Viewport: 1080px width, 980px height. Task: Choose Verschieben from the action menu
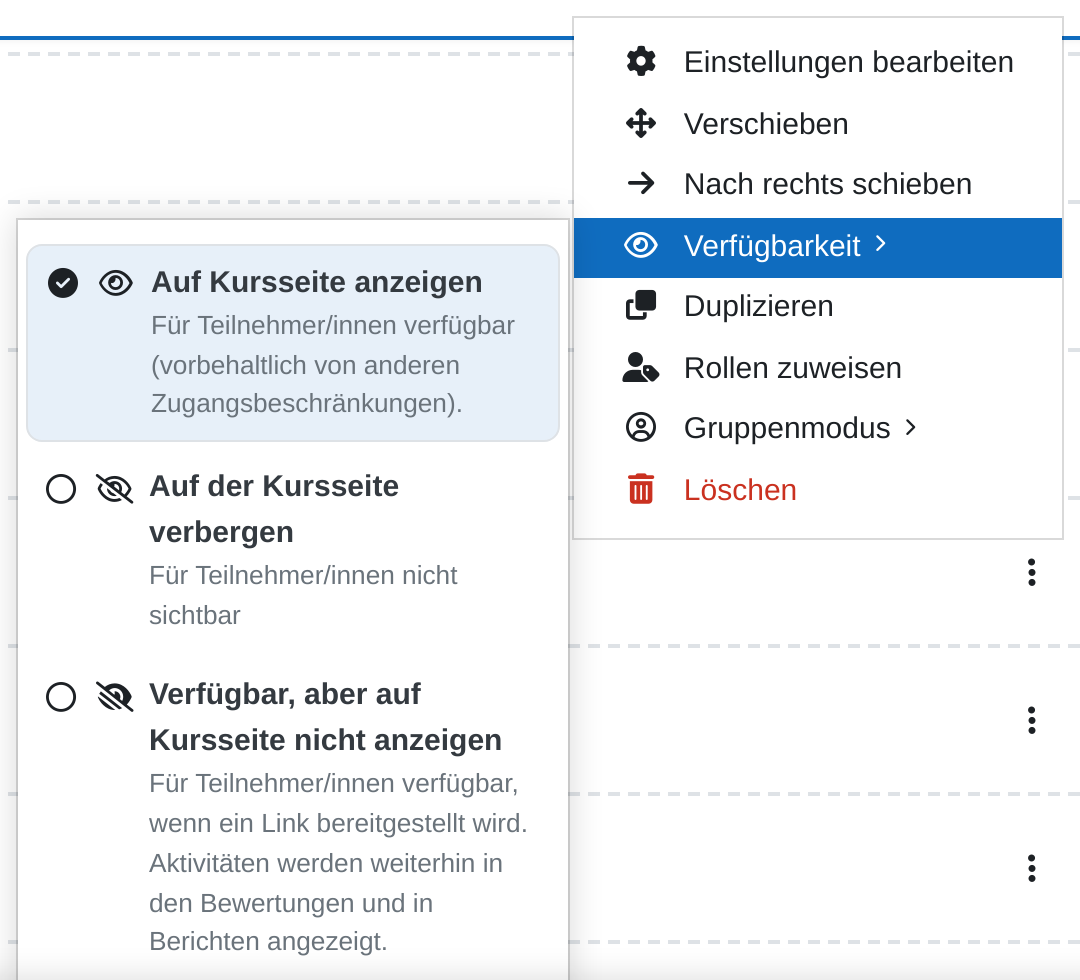(818, 123)
